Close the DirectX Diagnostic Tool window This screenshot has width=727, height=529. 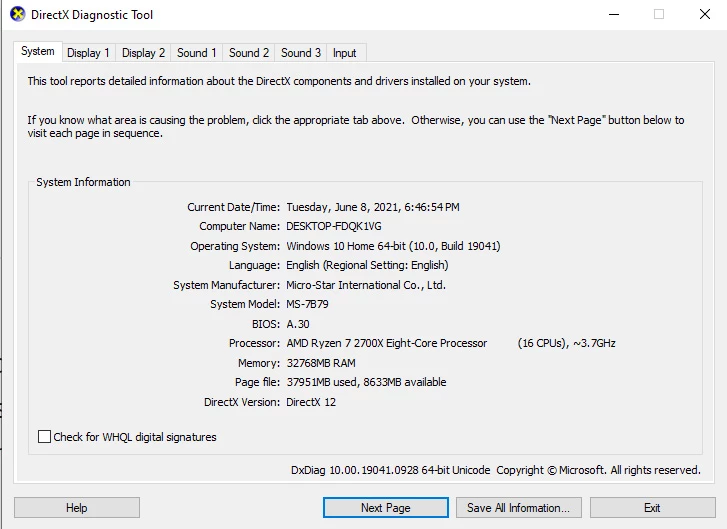[x=705, y=14]
